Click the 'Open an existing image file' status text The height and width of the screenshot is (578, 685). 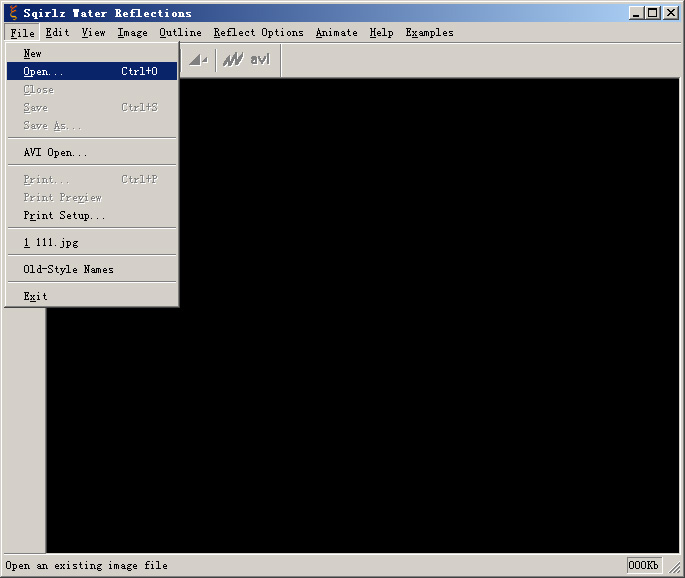coord(86,565)
